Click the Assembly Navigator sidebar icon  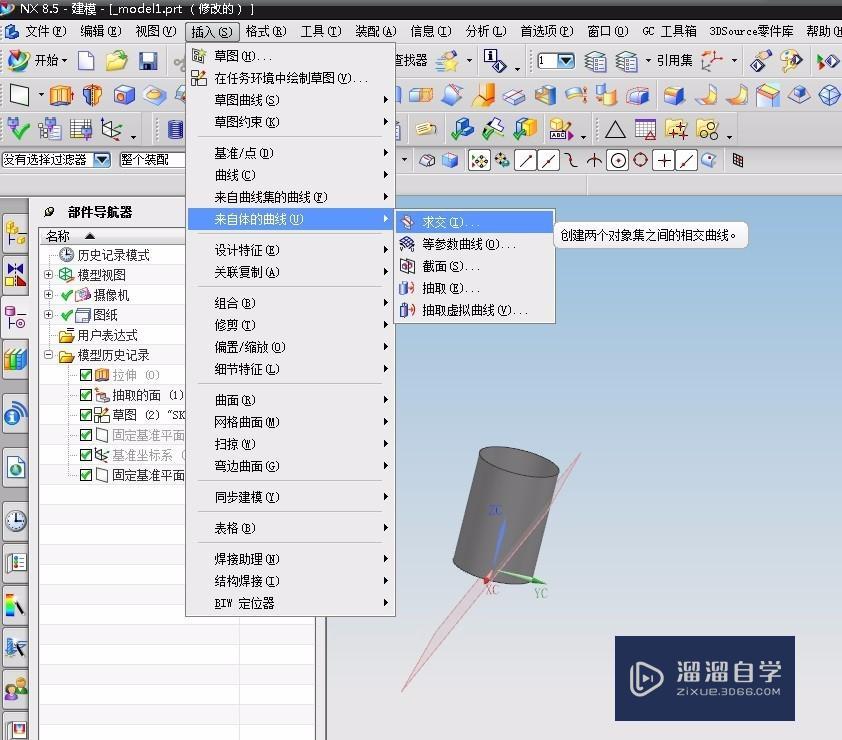[x=16, y=234]
